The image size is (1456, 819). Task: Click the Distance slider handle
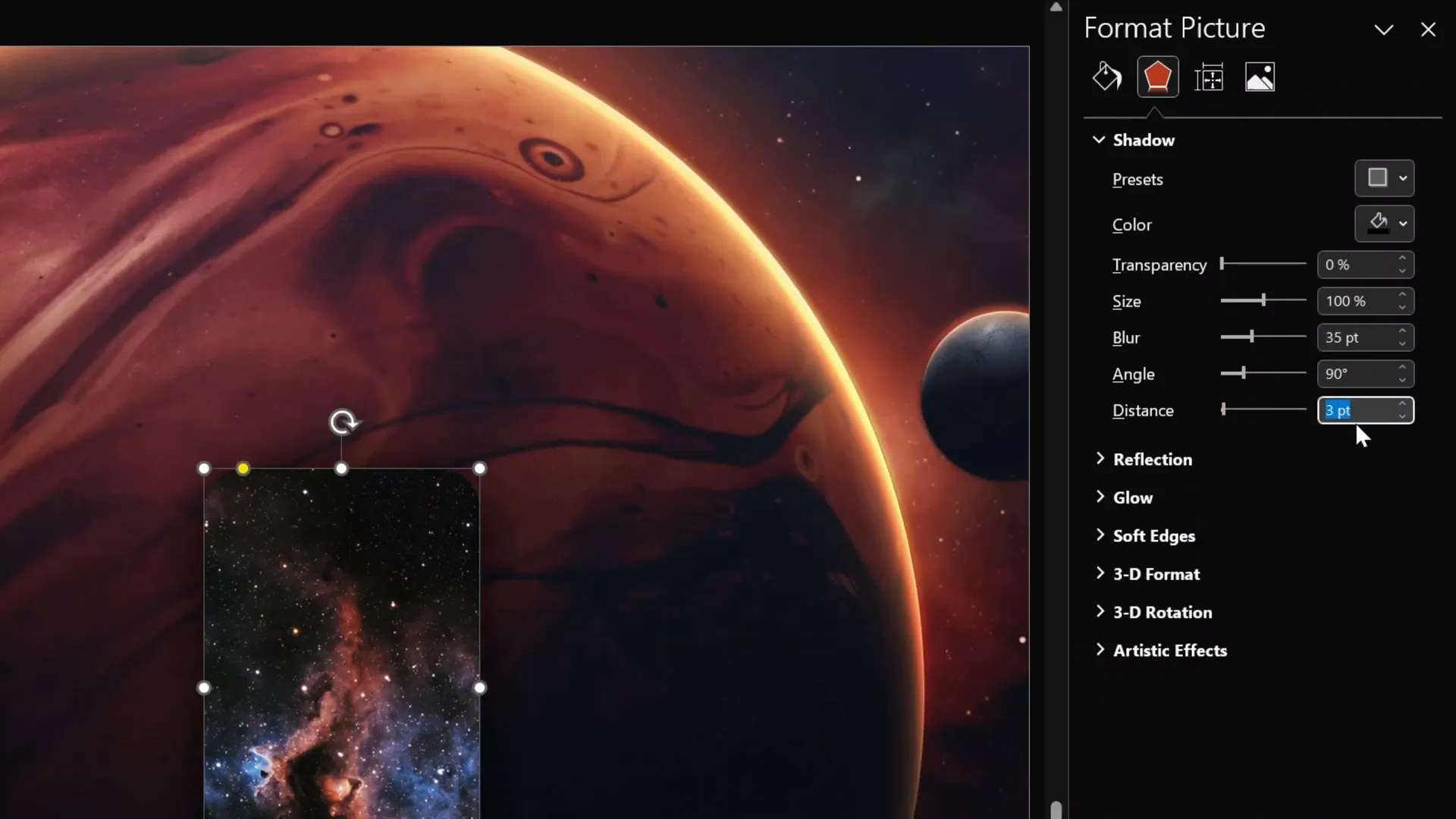pos(1223,409)
